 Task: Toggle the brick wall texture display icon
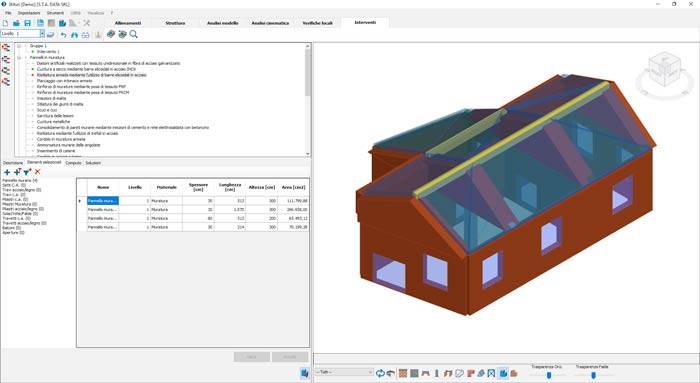point(403,373)
